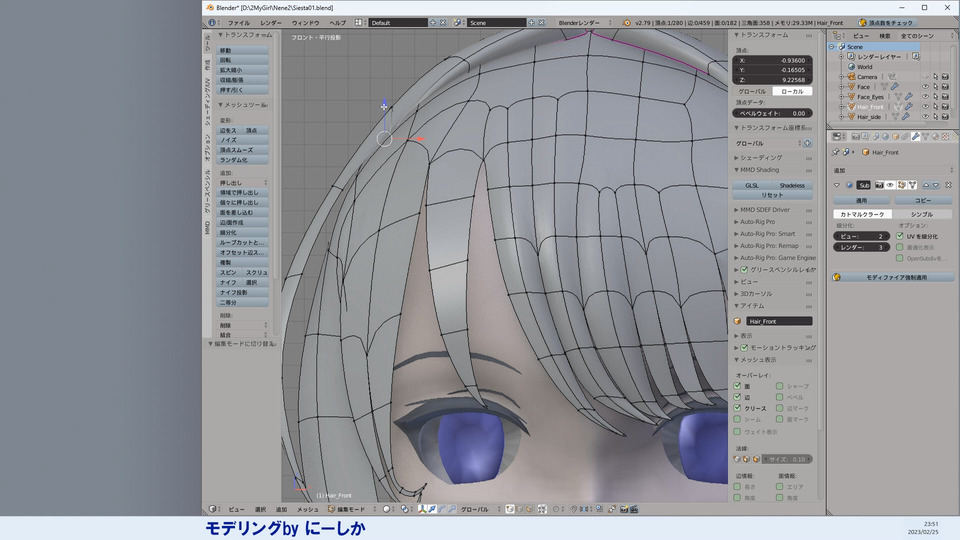Open the mesh Data triangle tab in properties

(x=925, y=137)
